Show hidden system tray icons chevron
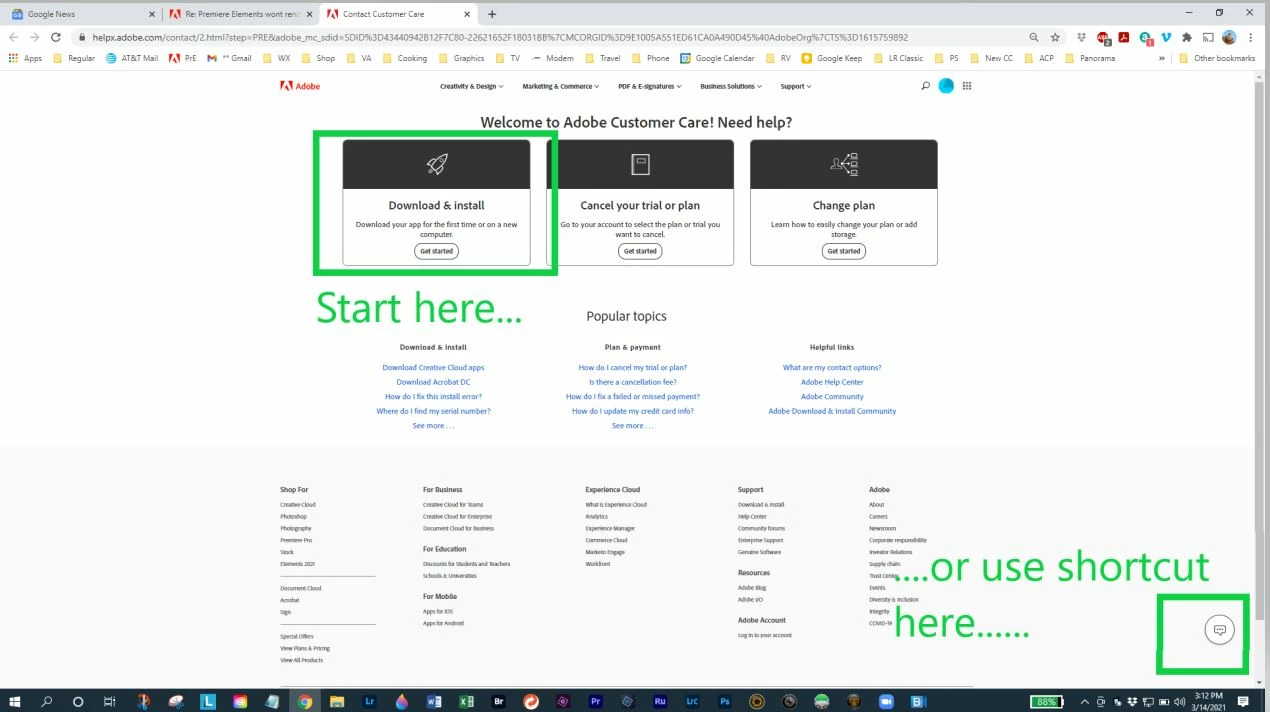Screen dimensions: 1270x712 (x=1084, y=702)
